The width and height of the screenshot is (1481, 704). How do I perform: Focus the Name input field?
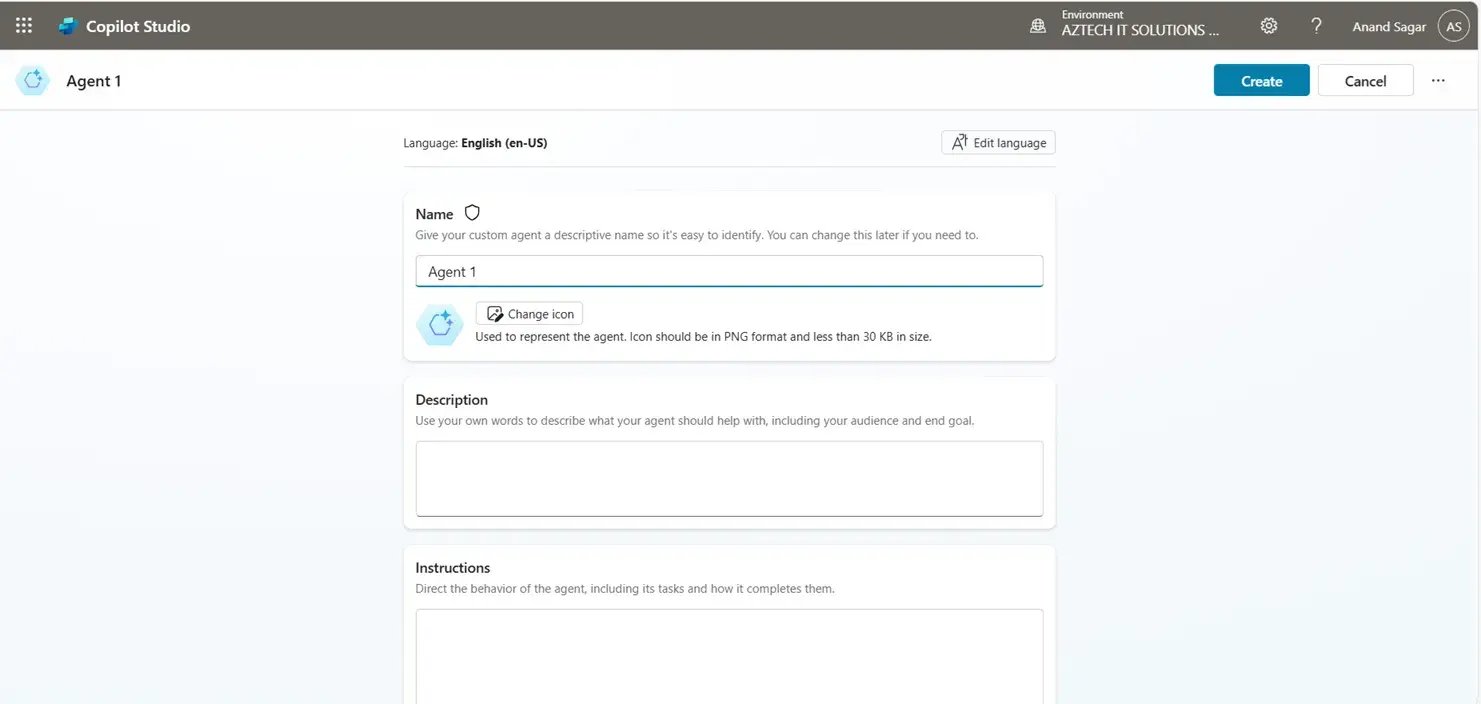coord(729,271)
